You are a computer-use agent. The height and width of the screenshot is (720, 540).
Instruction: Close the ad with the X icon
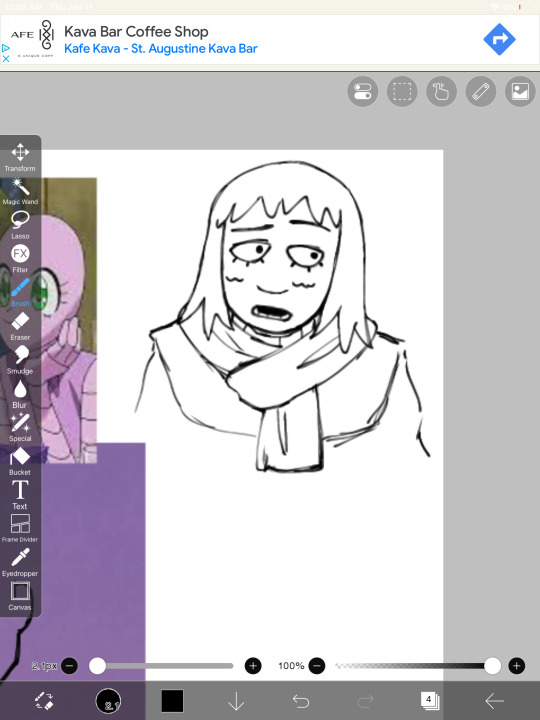pyautogui.click(x=6, y=59)
